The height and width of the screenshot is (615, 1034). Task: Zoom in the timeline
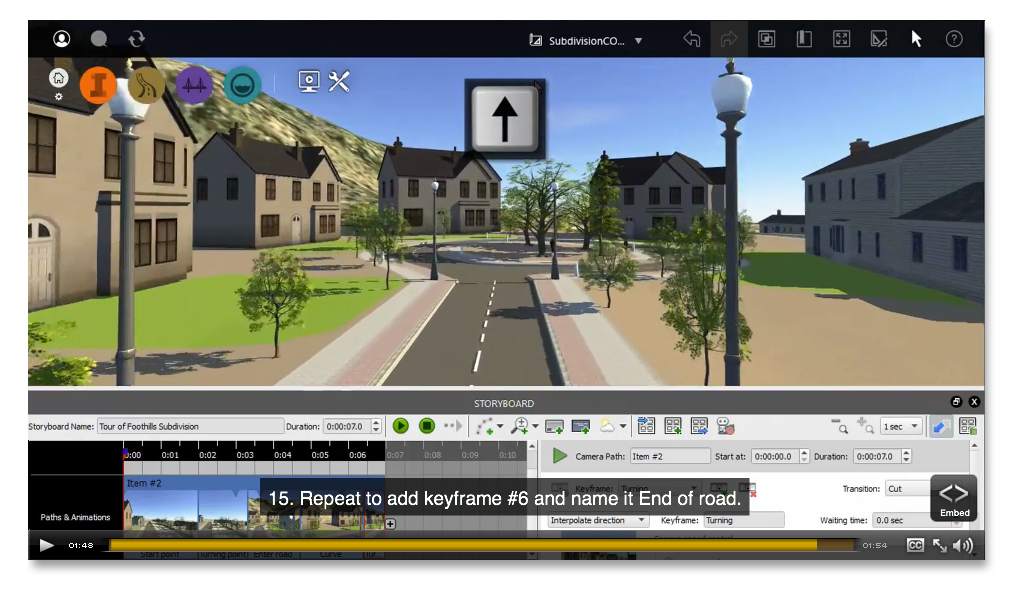coord(865,426)
